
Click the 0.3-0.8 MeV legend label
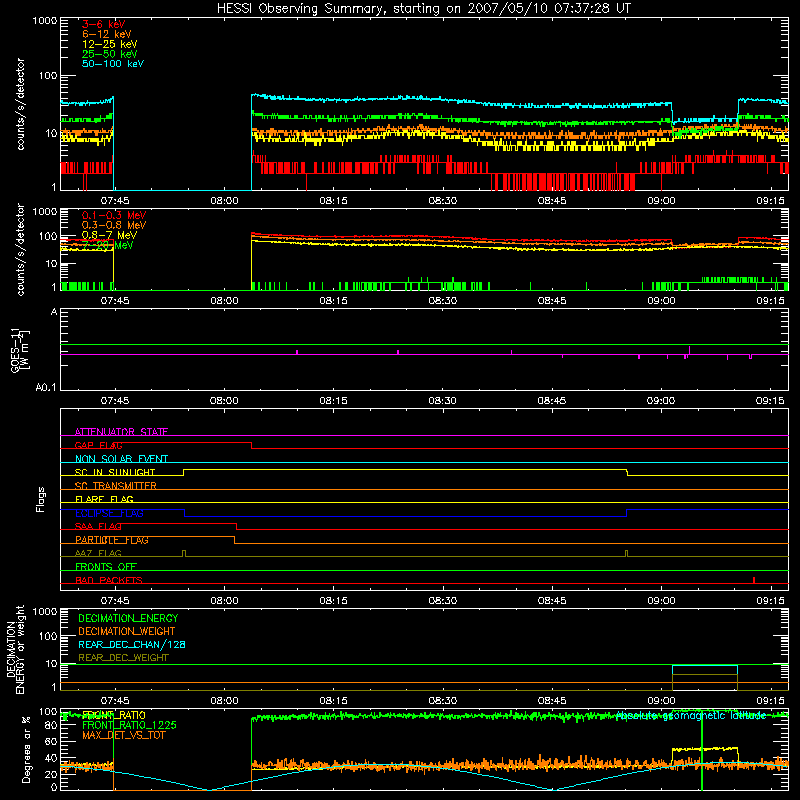coord(114,225)
